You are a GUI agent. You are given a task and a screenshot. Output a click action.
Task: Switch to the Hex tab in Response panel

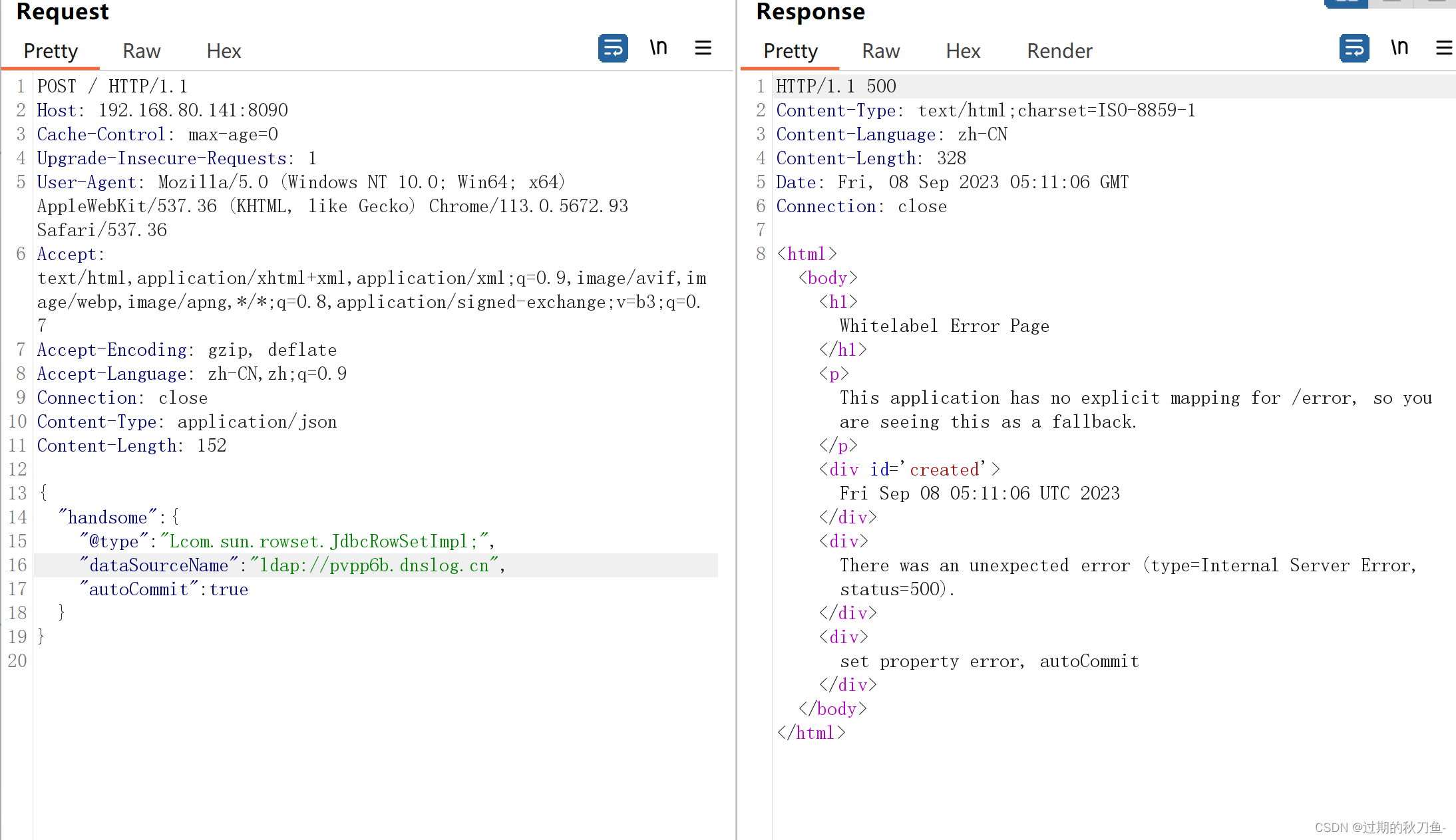click(963, 51)
